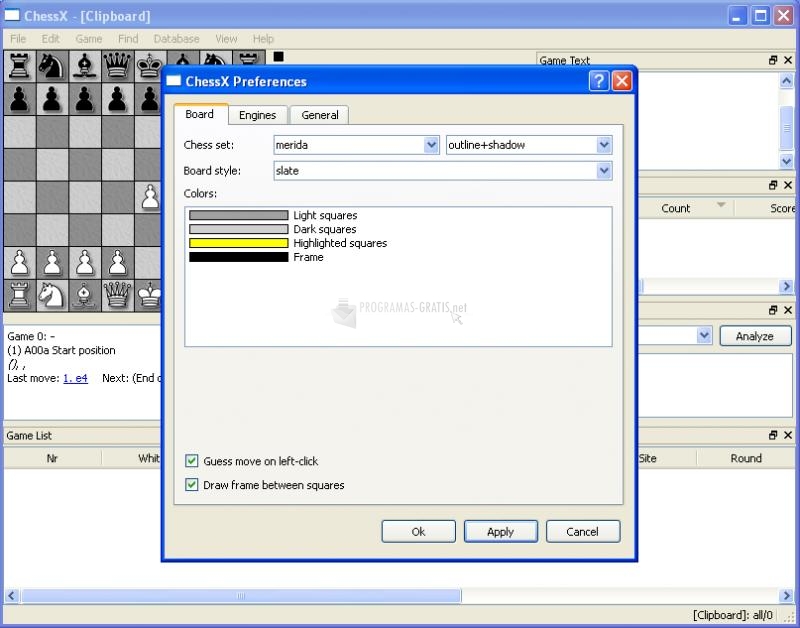Screen dimensions: 800x628
Task: Open the outline+shadow piece effect dropdown
Action: click(604, 145)
